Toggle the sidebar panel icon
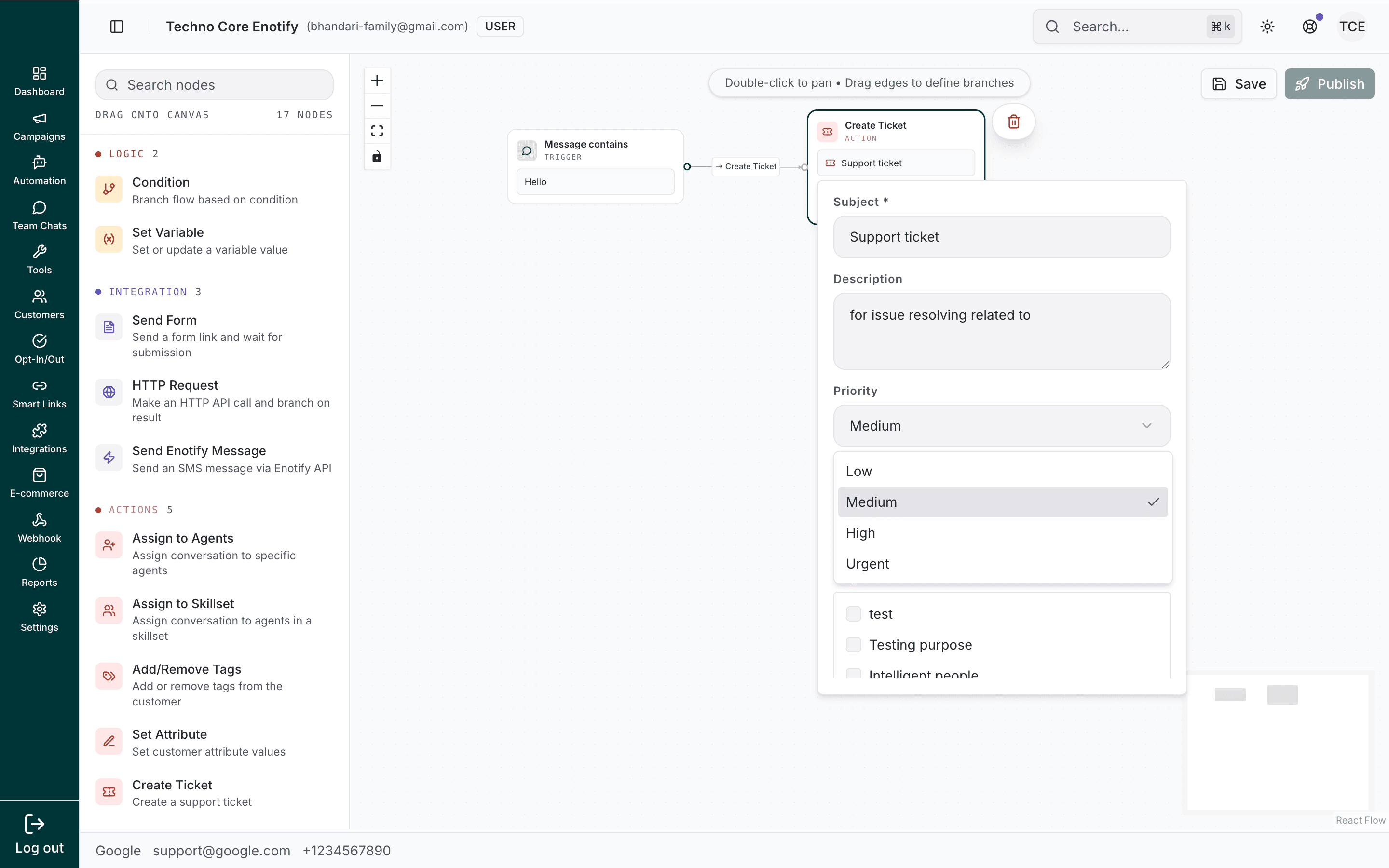 117,27
